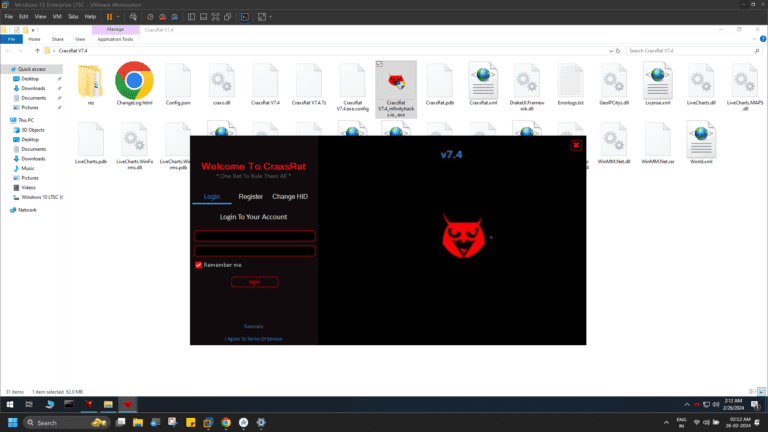Select the GeoIPCitys.dll file icon
The width and height of the screenshot is (768, 432).
(614, 84)
